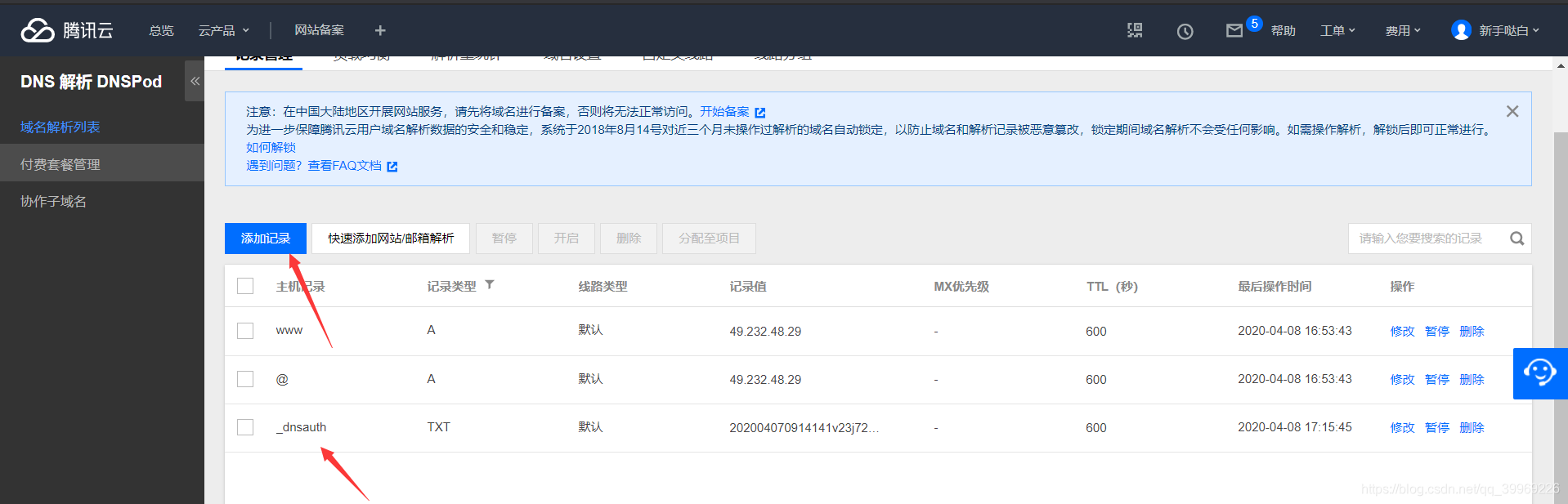Screen dimensions: 1568x504
Task: Click the plus icon in top navigation
Action: [380, 30]
